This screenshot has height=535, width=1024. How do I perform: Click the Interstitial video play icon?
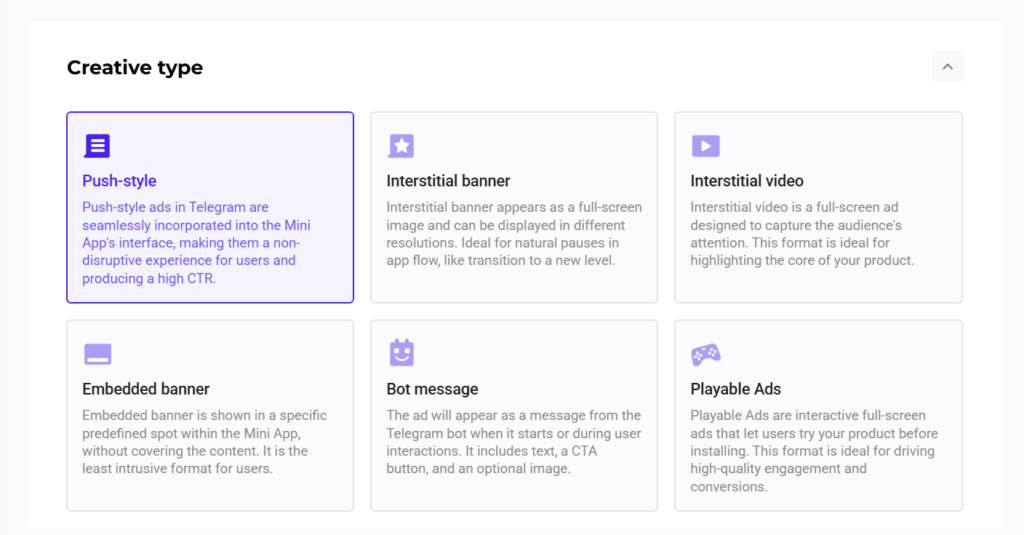coord(705,146)
